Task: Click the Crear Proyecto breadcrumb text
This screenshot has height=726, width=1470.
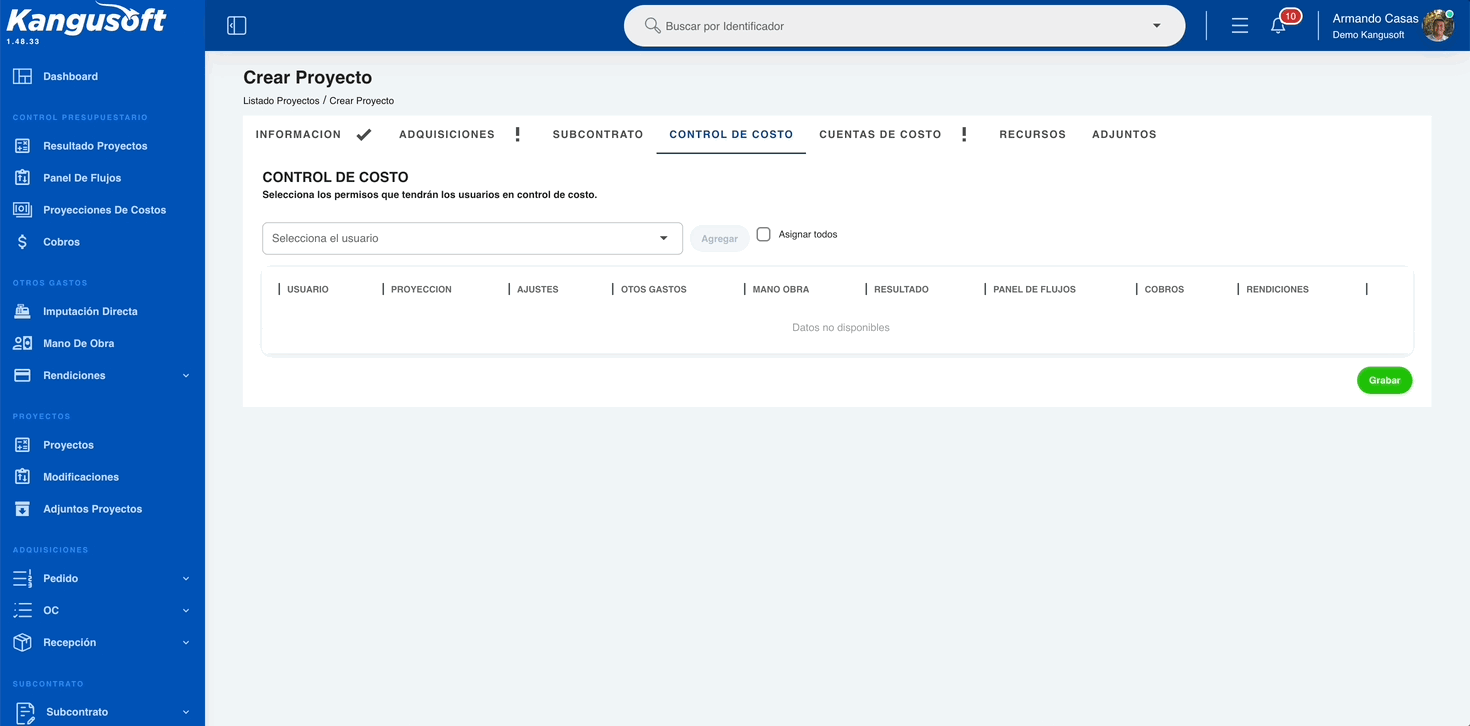Action: click(x=362, y=101)
